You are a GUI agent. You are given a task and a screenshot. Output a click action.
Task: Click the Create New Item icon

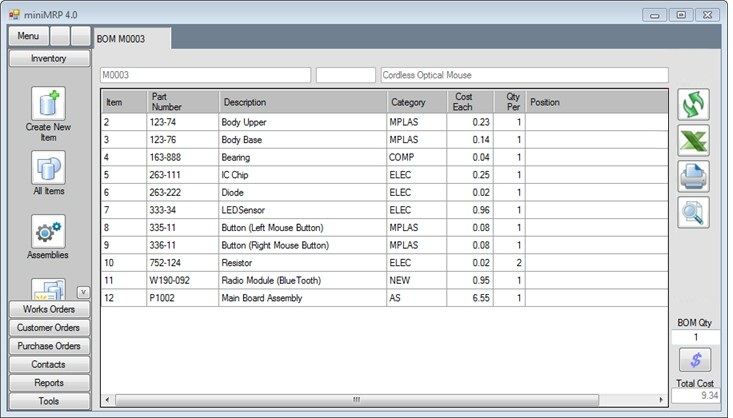coord(48,104)
